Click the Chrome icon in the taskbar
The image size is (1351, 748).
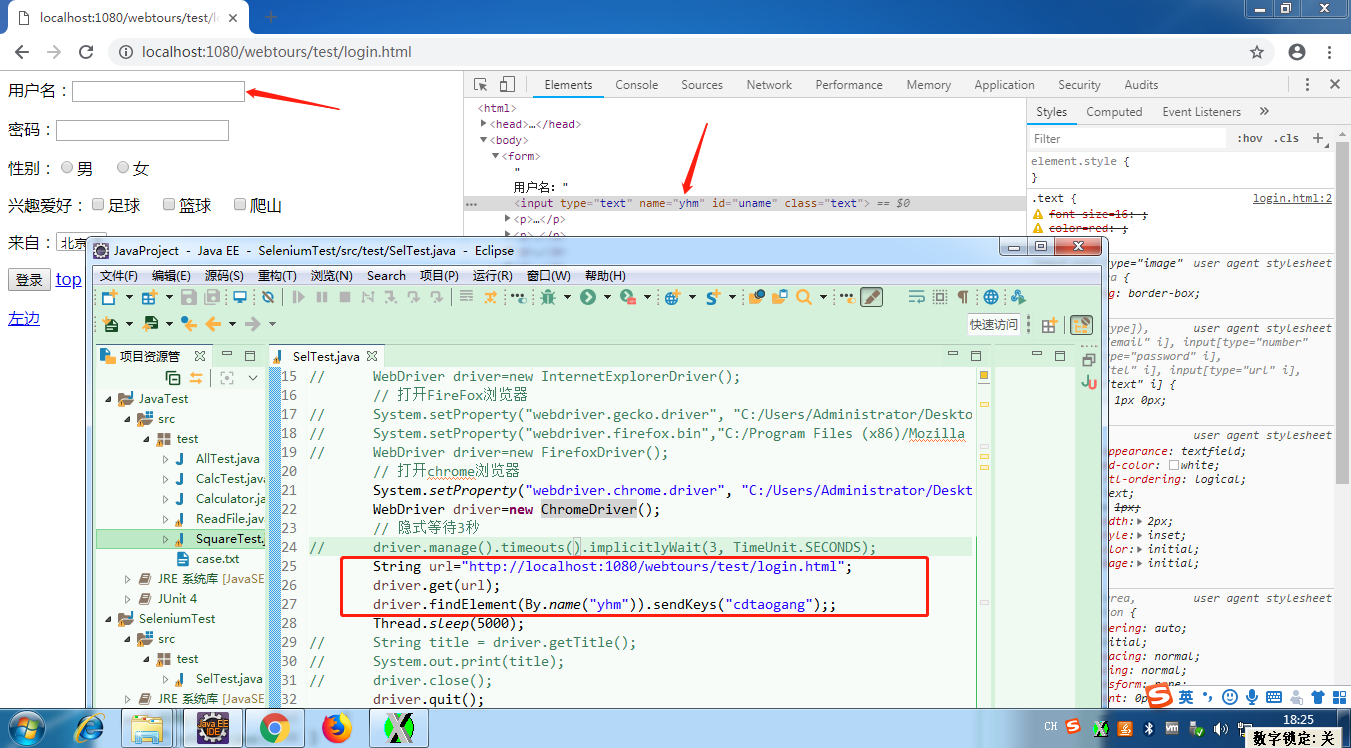[274, 729]
